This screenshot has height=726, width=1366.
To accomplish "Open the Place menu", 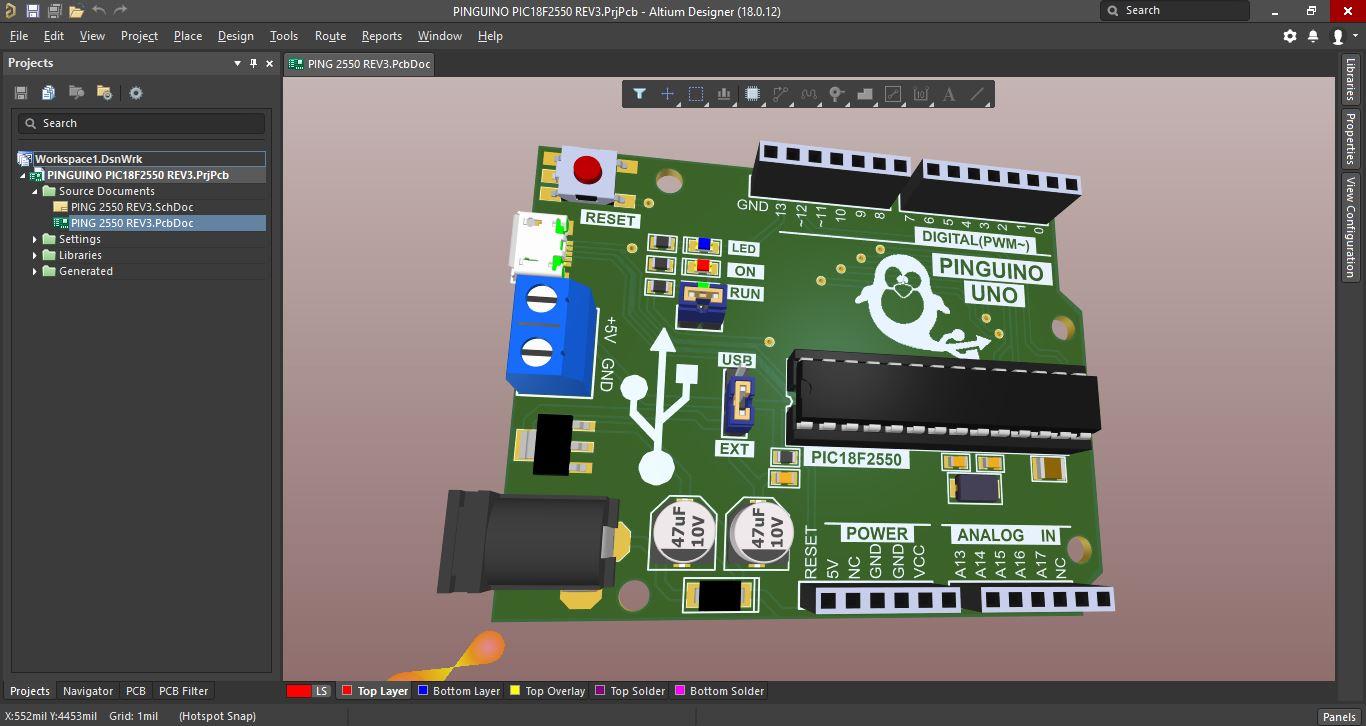I will tap(188, 36).
